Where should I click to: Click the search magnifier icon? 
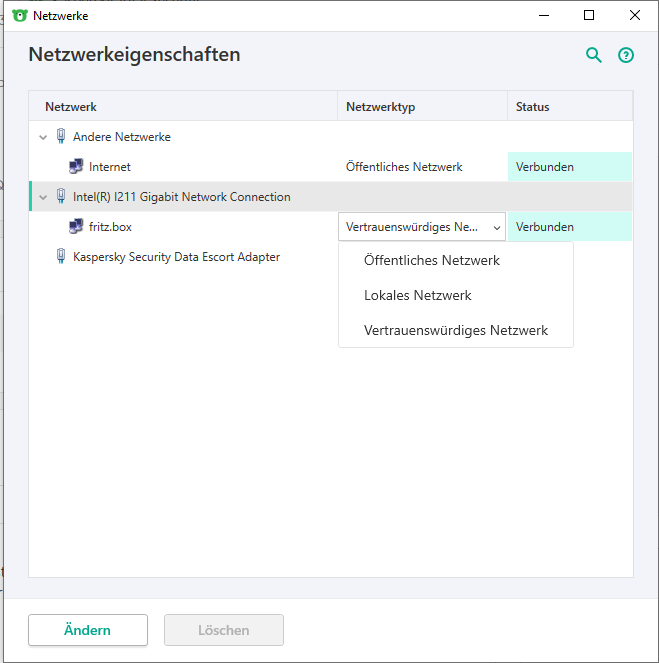pyautogui.click(x=594, y=56)
